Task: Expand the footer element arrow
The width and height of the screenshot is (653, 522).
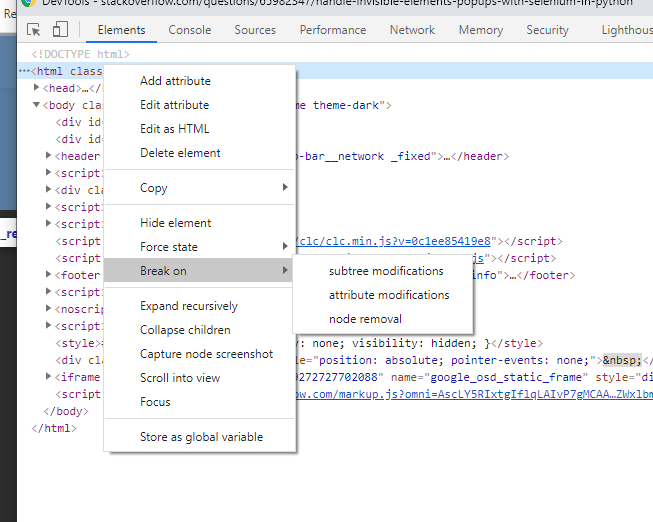Action: [49, 275]
